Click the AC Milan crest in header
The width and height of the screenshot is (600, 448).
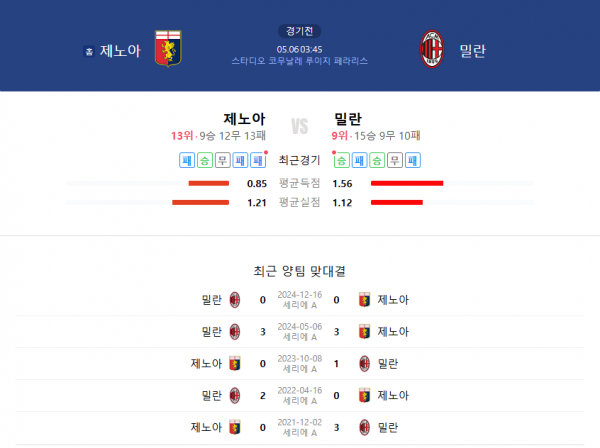(432, 49)
